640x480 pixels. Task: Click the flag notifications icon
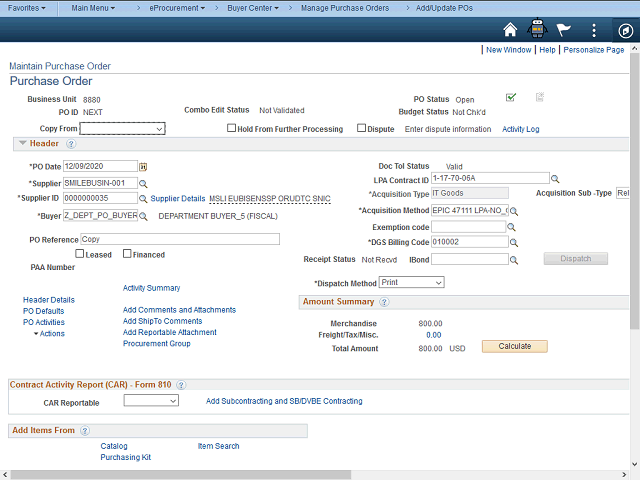(565, 29)
